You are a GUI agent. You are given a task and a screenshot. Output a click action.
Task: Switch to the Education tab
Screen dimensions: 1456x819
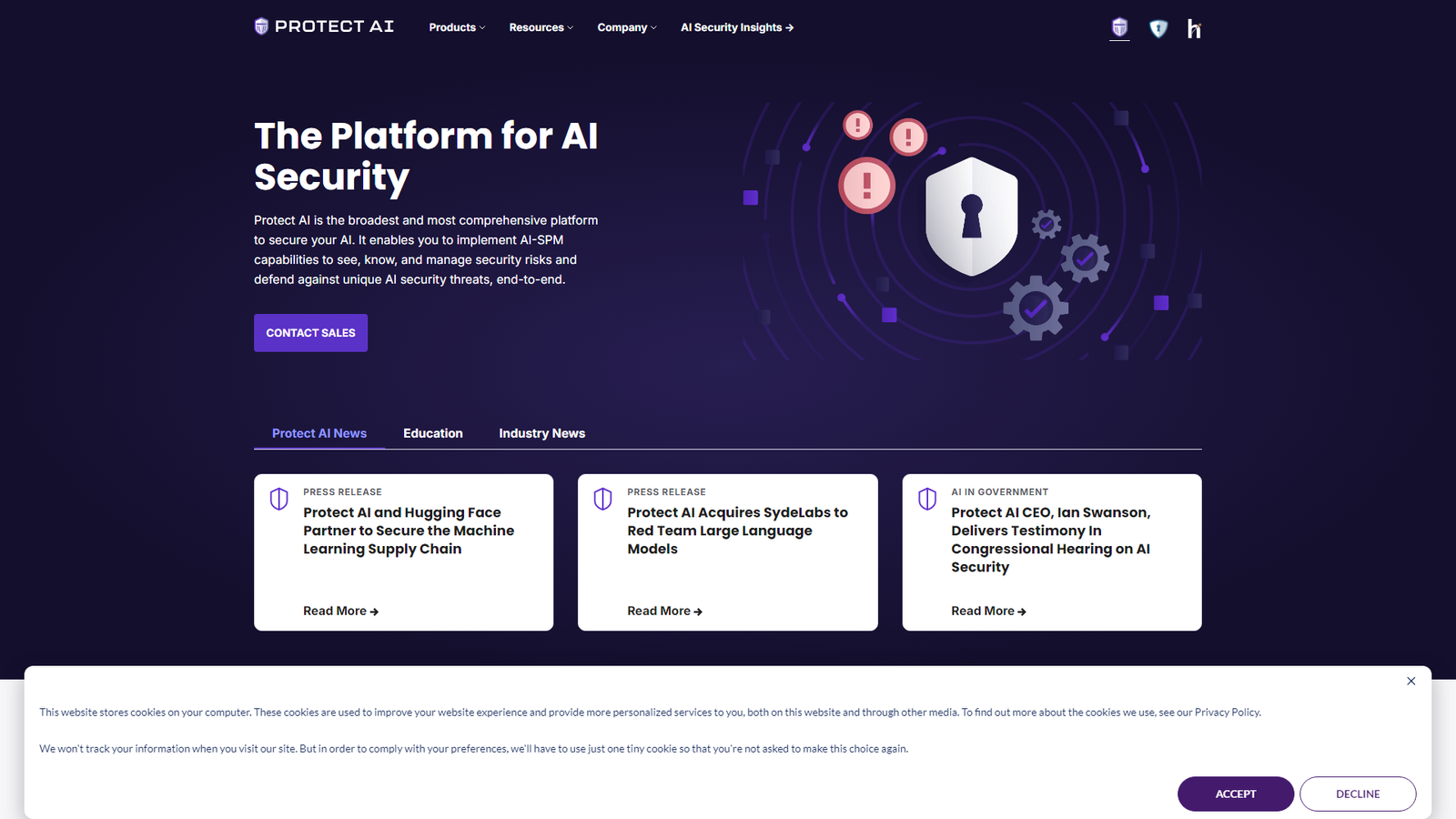coord(433,433)
